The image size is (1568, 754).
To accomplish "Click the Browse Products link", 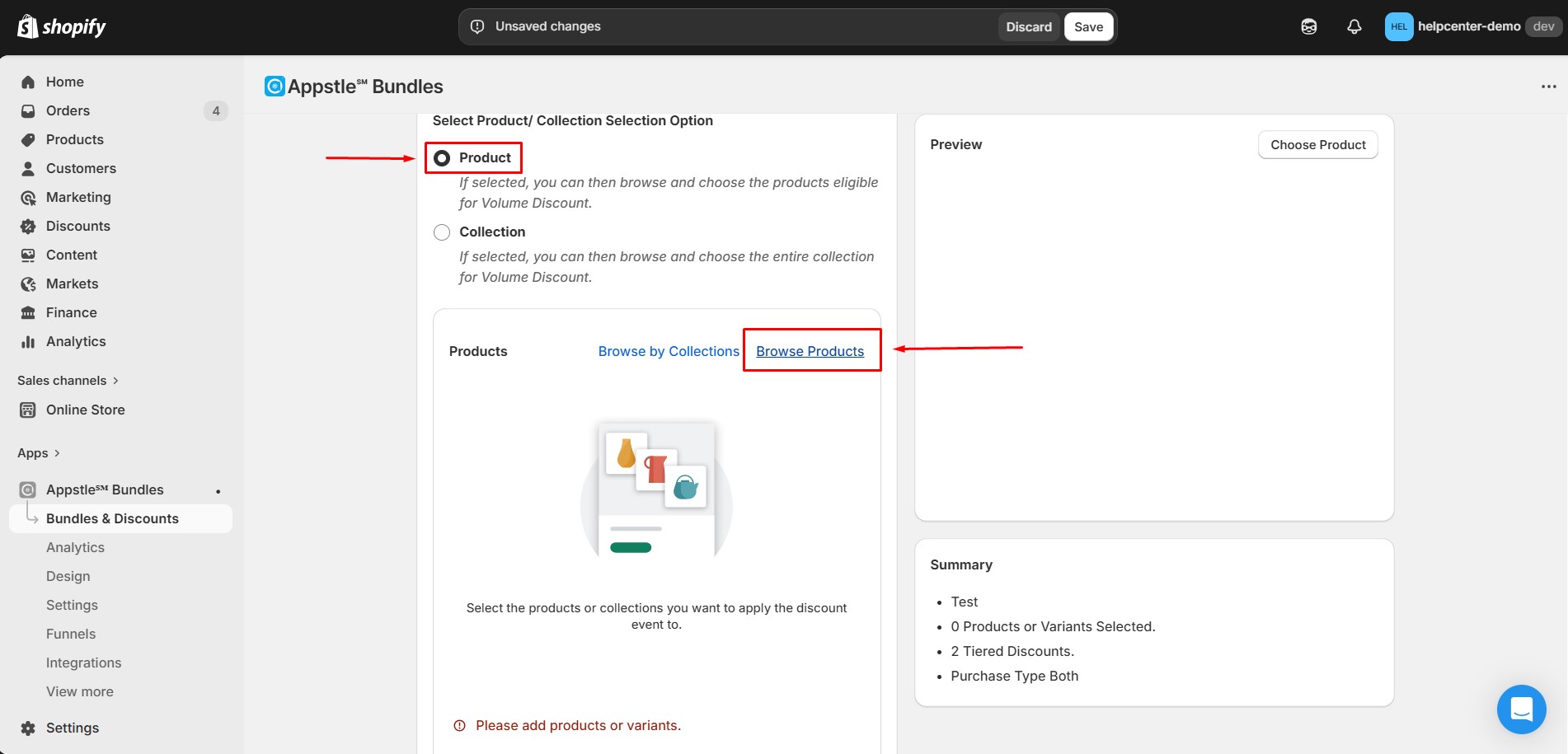I will [x=810, y=350].
